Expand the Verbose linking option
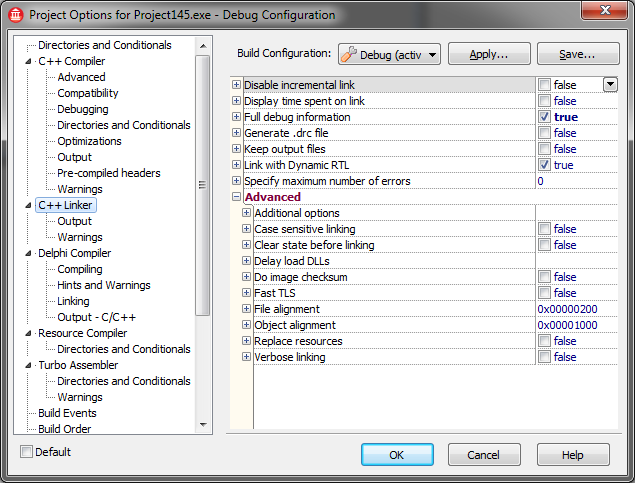 pyautogui.click(x=246, y=357)
